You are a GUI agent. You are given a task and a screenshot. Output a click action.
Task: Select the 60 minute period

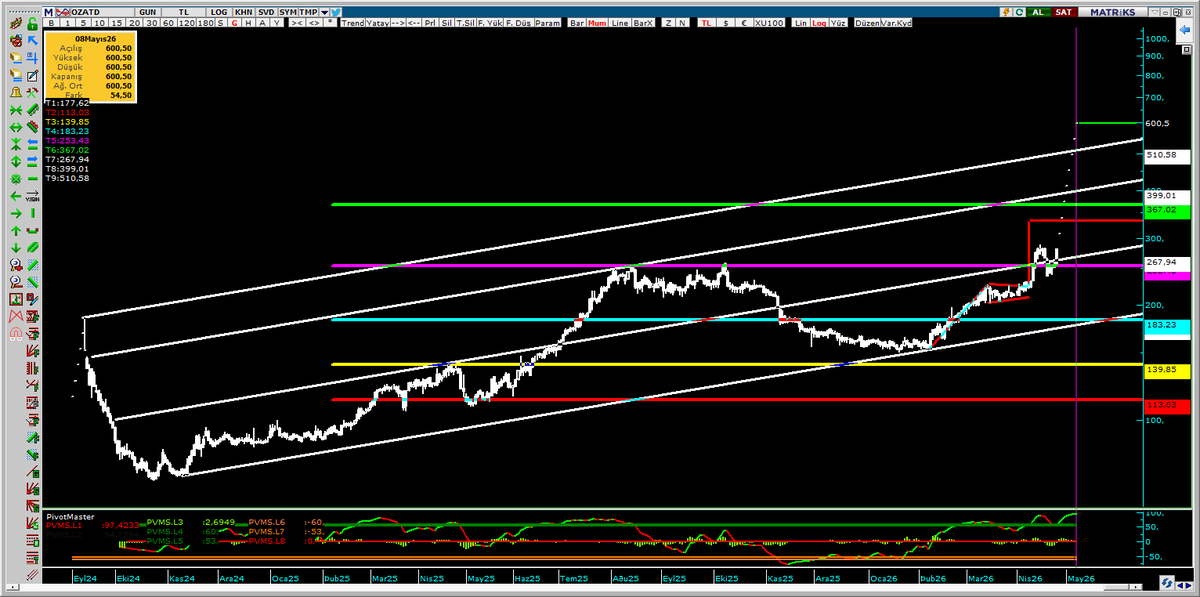click(x=168, y=23)
